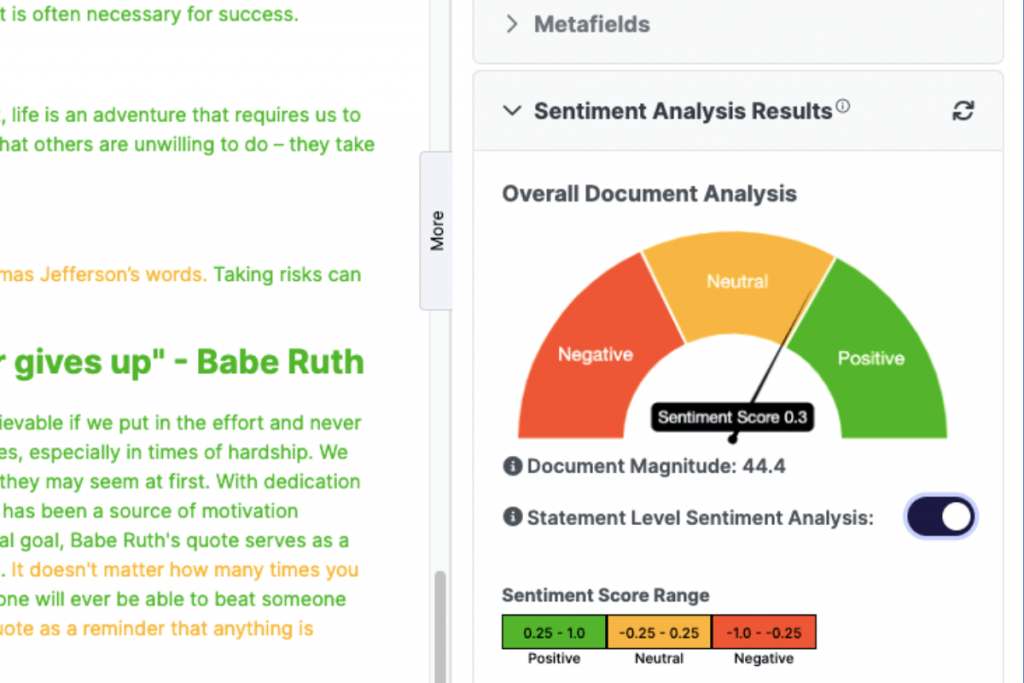
Task: Click the Sentiment Score 0.3 badge
Action: point(731,417)
